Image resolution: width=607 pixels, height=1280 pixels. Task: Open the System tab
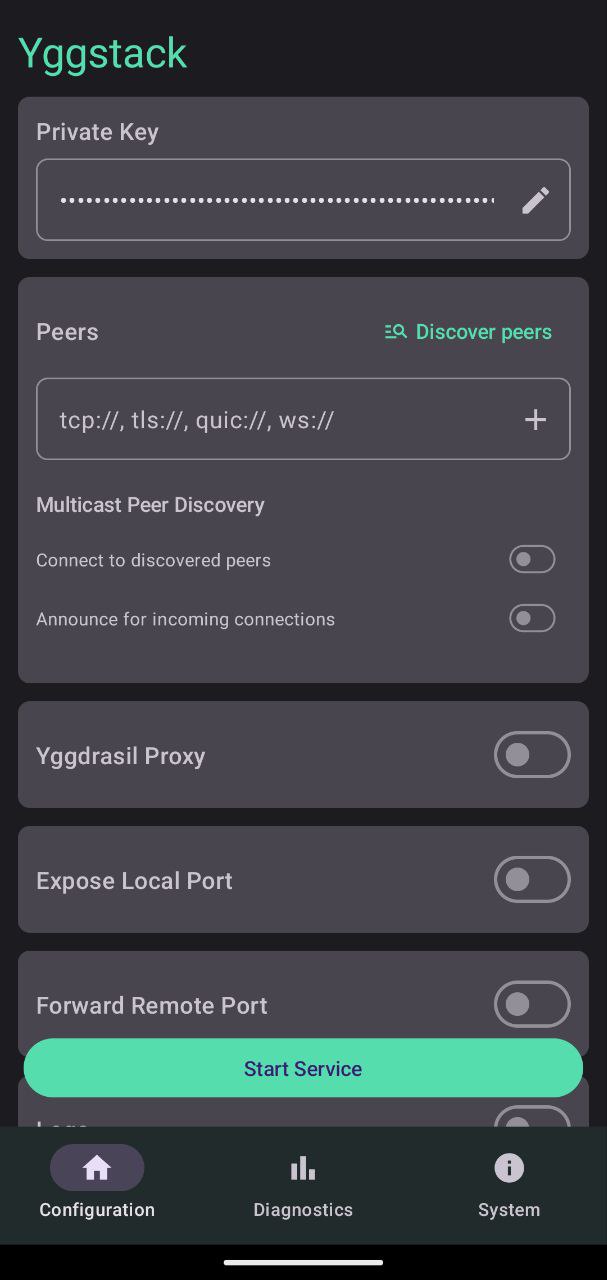(x=509, y=1185)
